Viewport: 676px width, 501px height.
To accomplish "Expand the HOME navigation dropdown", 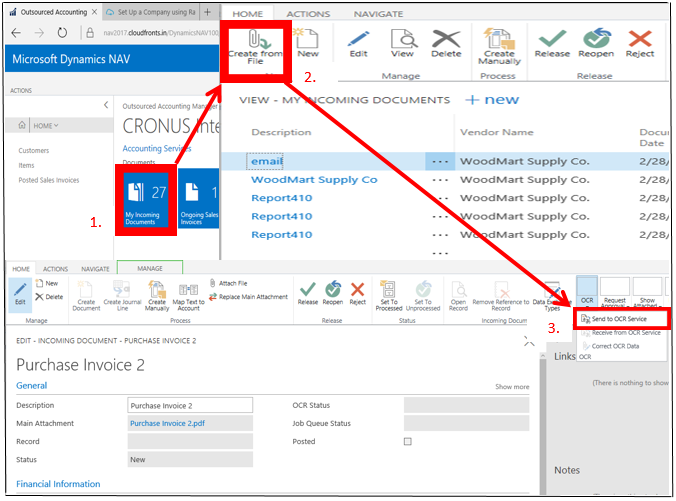I will [46, 126].
